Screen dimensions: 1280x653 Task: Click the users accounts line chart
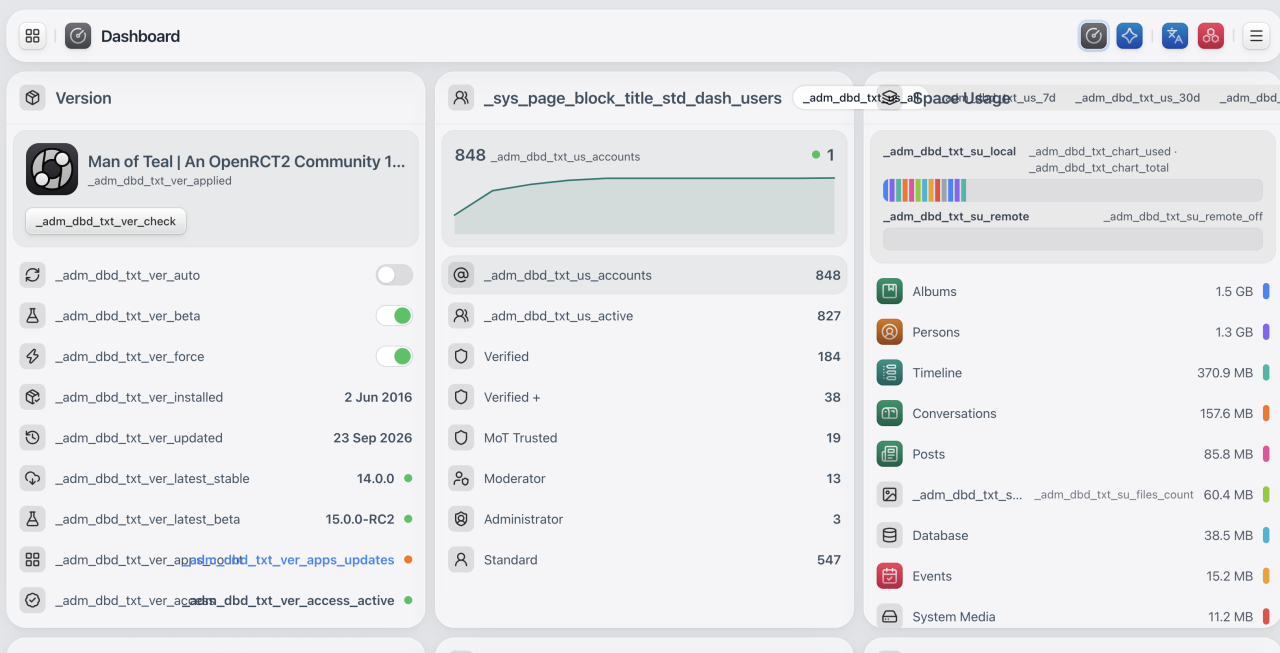[644, 204]
